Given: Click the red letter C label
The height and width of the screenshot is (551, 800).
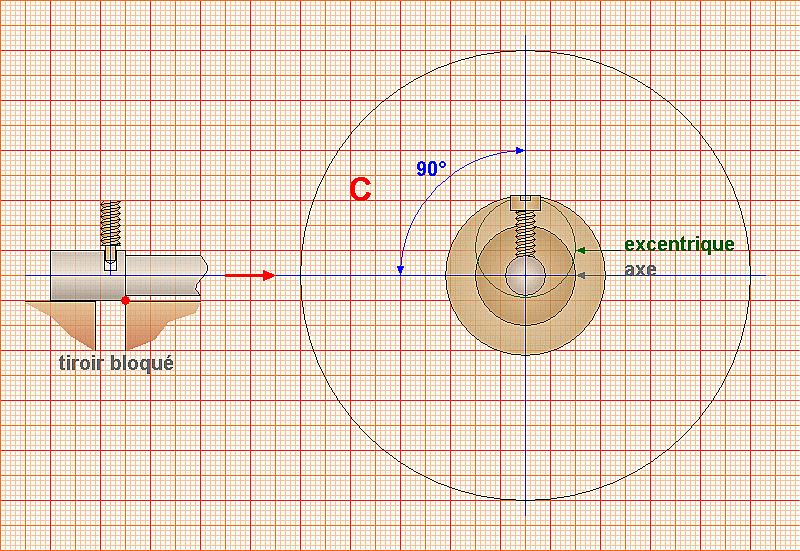Looking at the screenshot, I should [361, 188].
